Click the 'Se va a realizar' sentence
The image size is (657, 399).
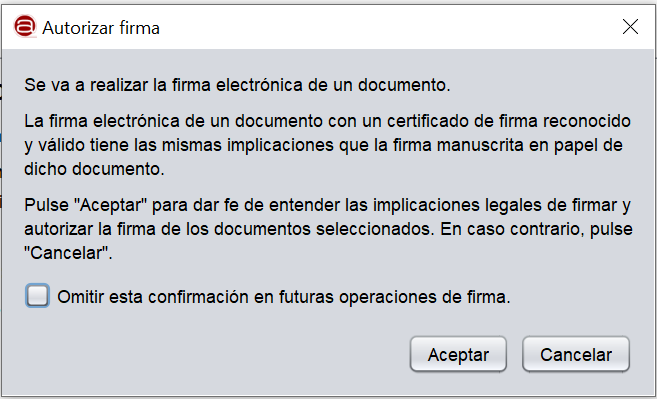[237, 85]
